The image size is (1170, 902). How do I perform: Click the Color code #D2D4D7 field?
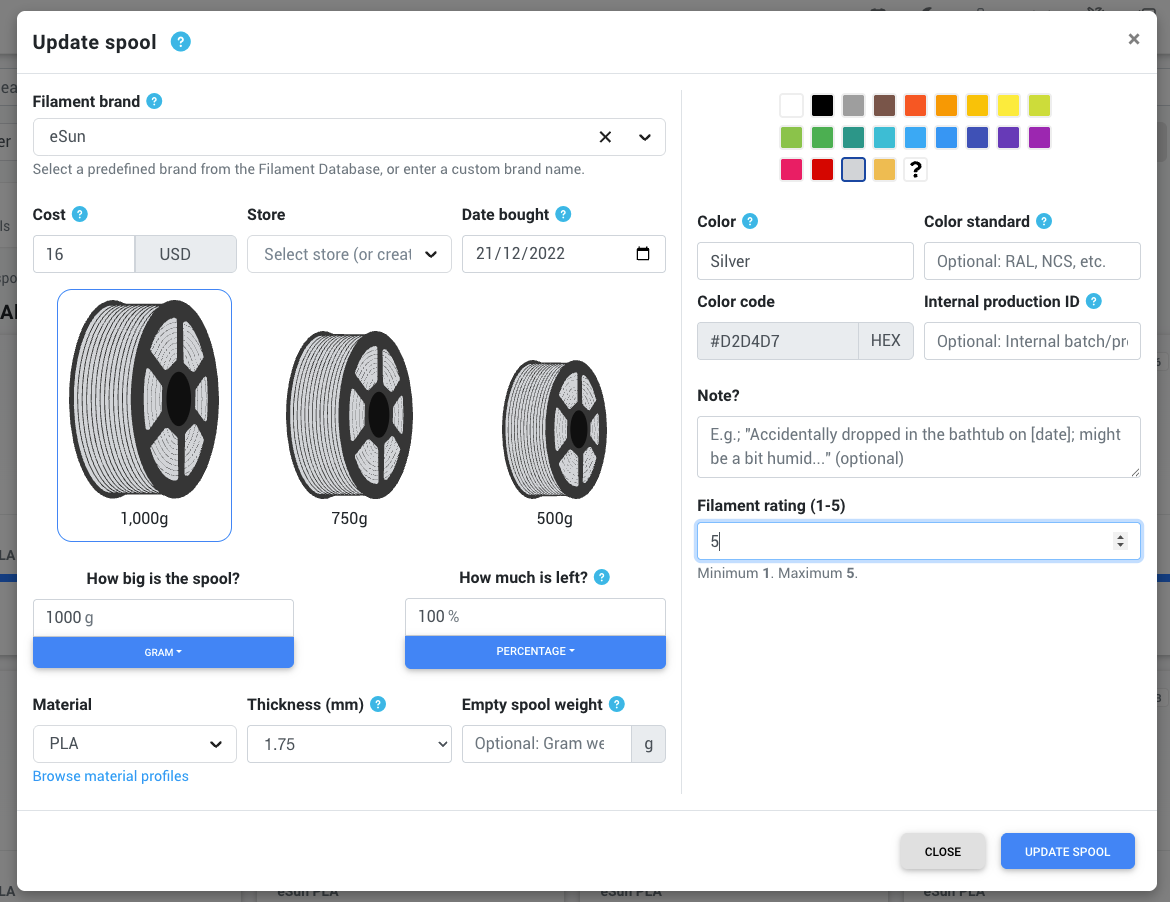point(778,341)
